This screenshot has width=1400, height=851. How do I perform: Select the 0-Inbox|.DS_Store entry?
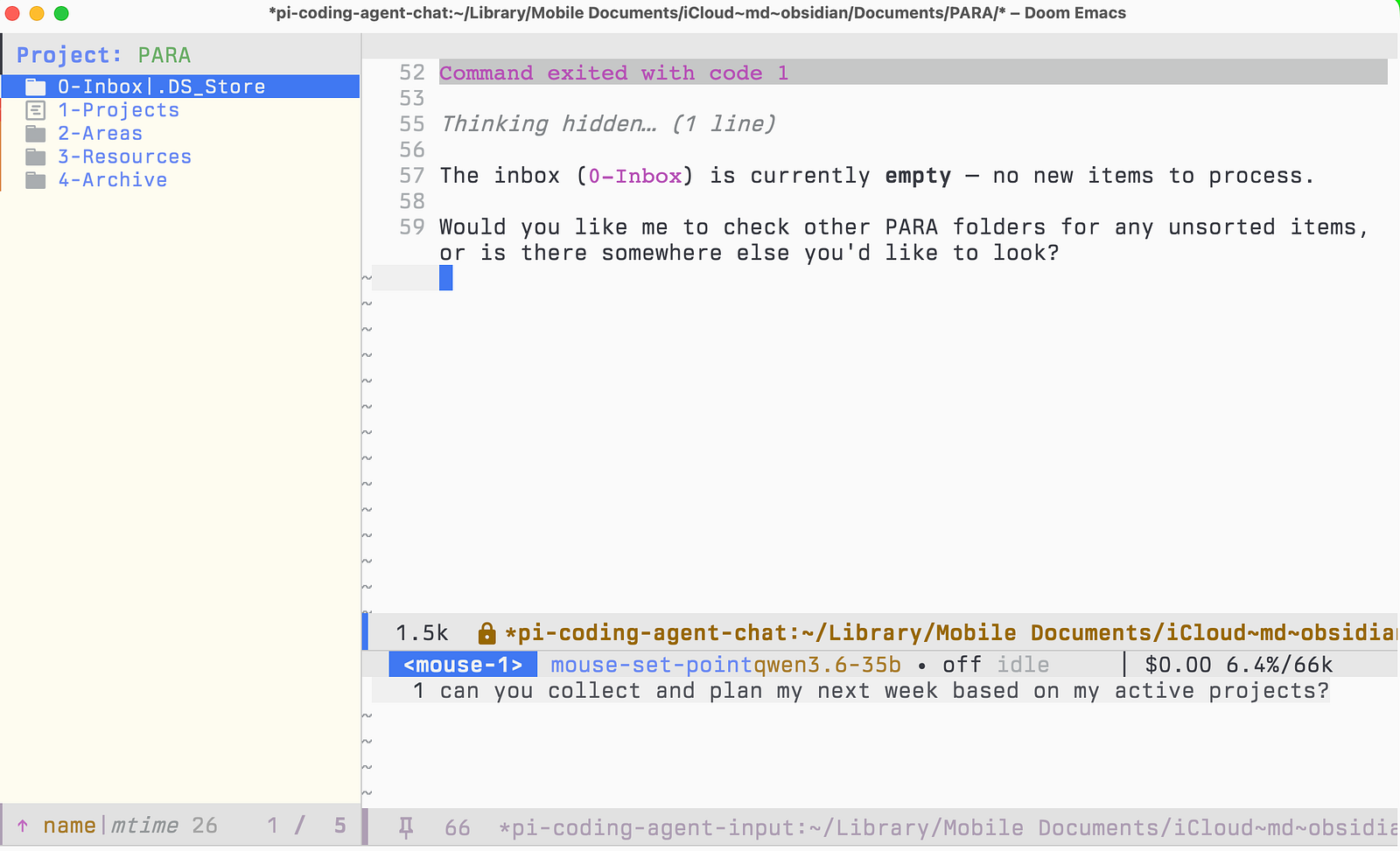coord(180,87)
